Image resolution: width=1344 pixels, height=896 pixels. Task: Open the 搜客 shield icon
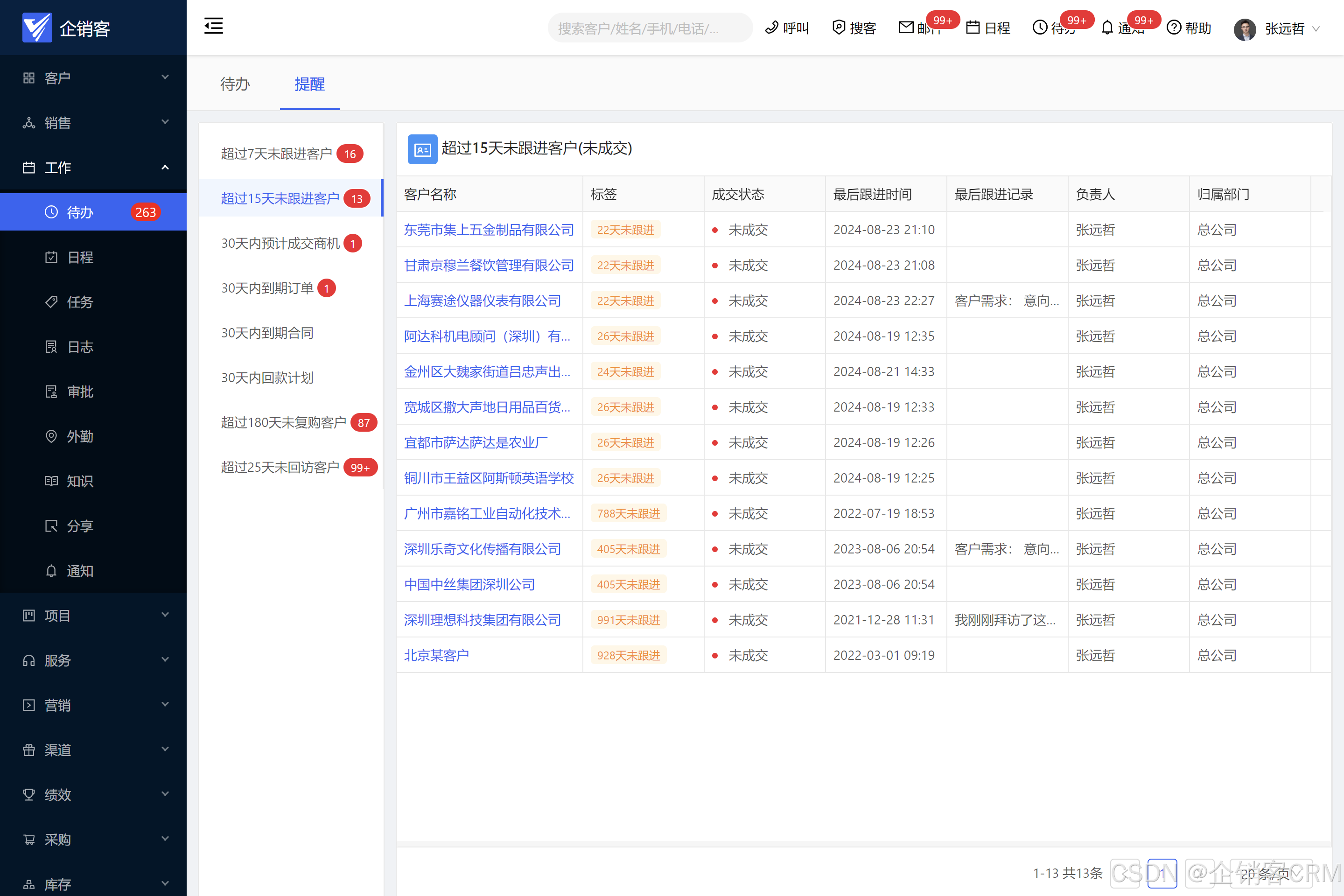tap(838, 28)
